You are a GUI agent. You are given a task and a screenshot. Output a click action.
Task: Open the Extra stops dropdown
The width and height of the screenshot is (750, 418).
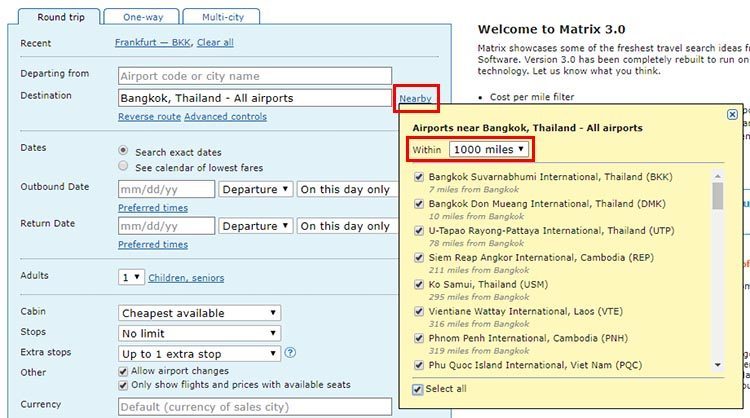199,354
